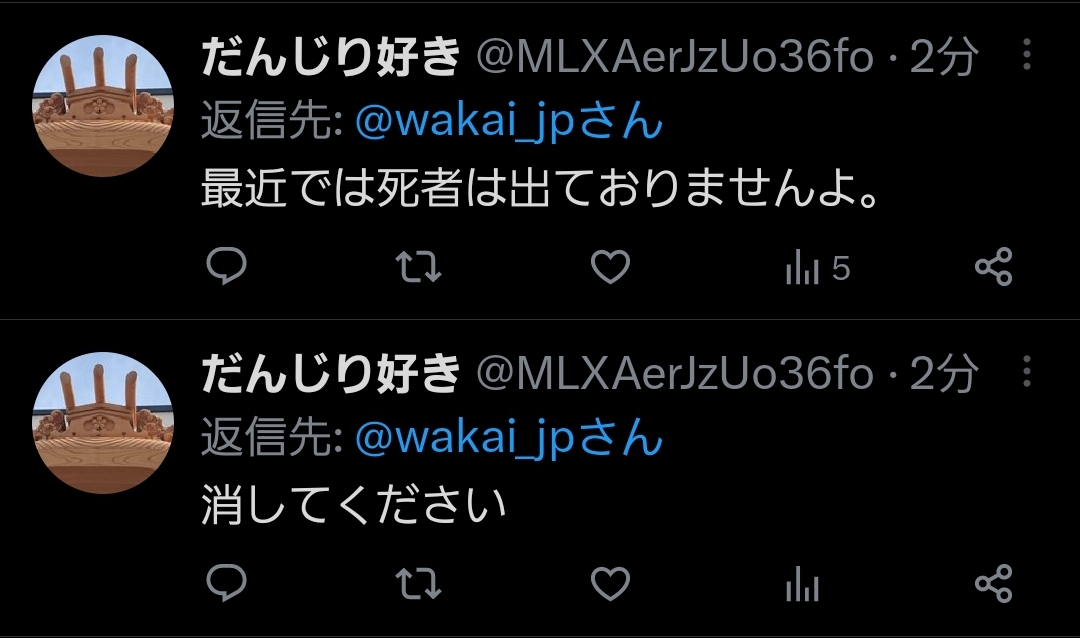
Task: Retweet the first tweet
Action: [418, 267]
